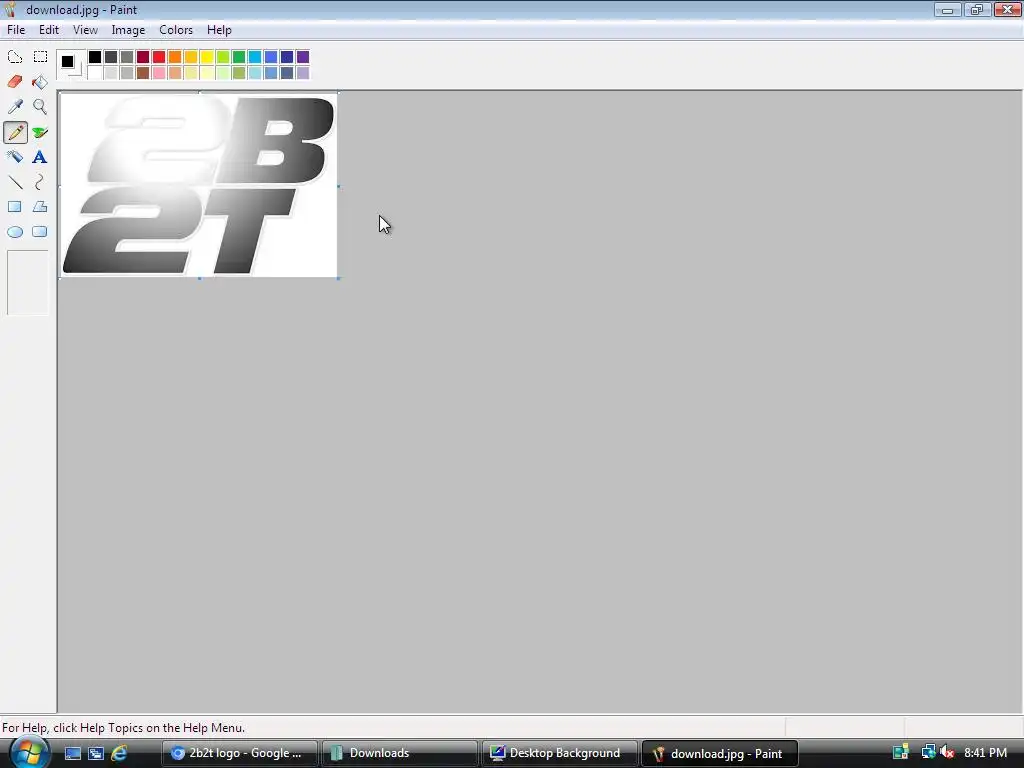The width and height of the screenshot is (1024, 768).
Task: Click the foreground color indicator box
Action: click(x=67, y=61)
